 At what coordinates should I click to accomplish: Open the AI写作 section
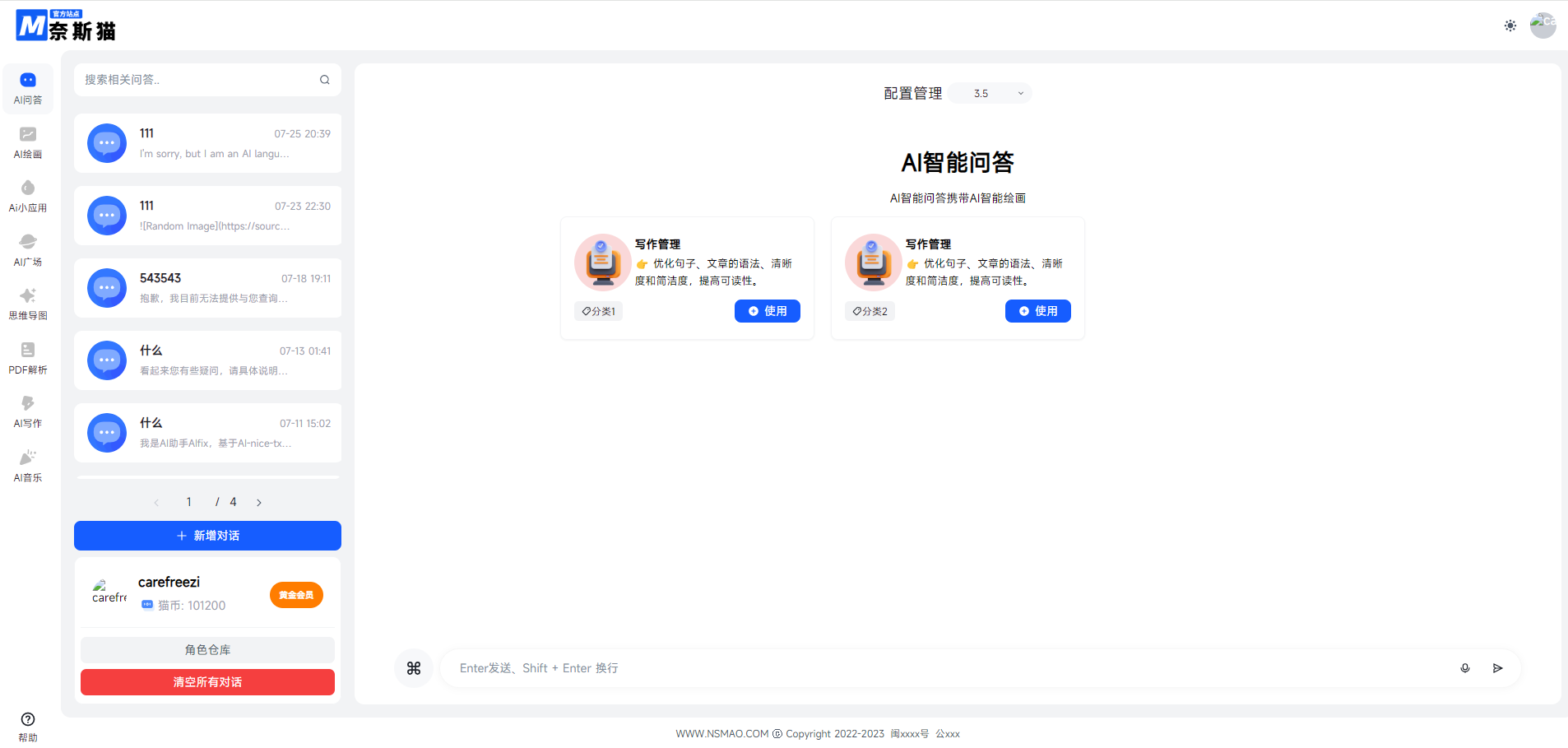click(x=28, y=411)
